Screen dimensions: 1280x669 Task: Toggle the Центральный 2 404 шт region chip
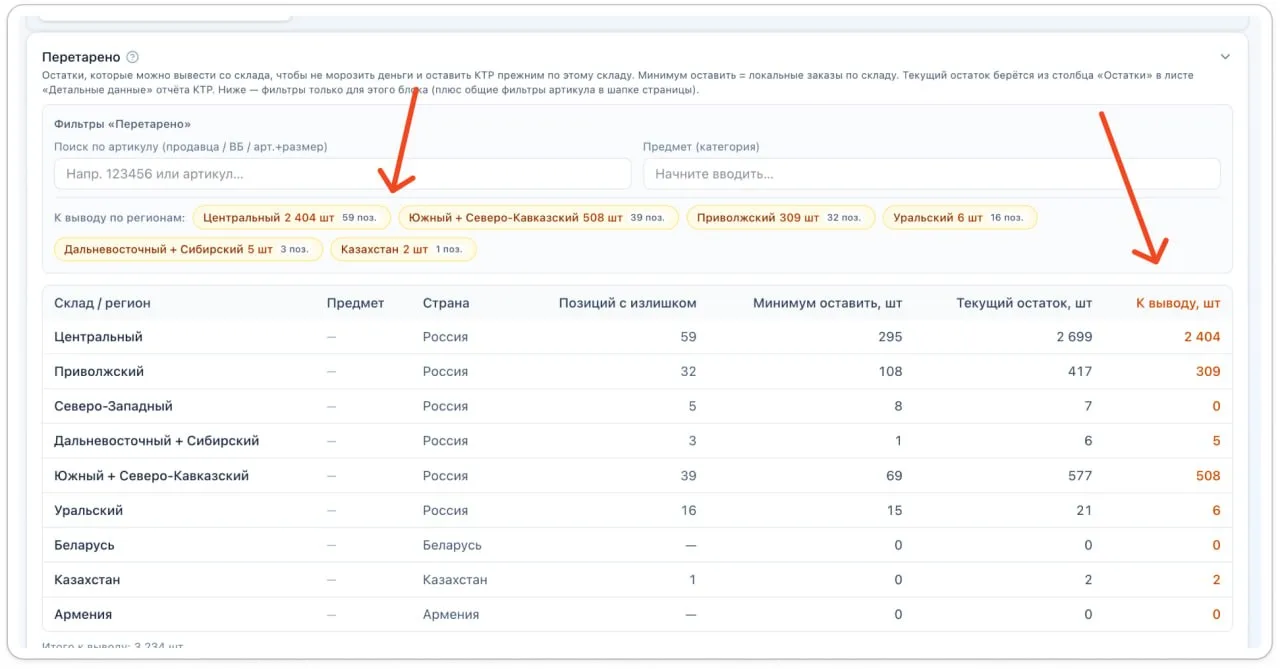291,217
